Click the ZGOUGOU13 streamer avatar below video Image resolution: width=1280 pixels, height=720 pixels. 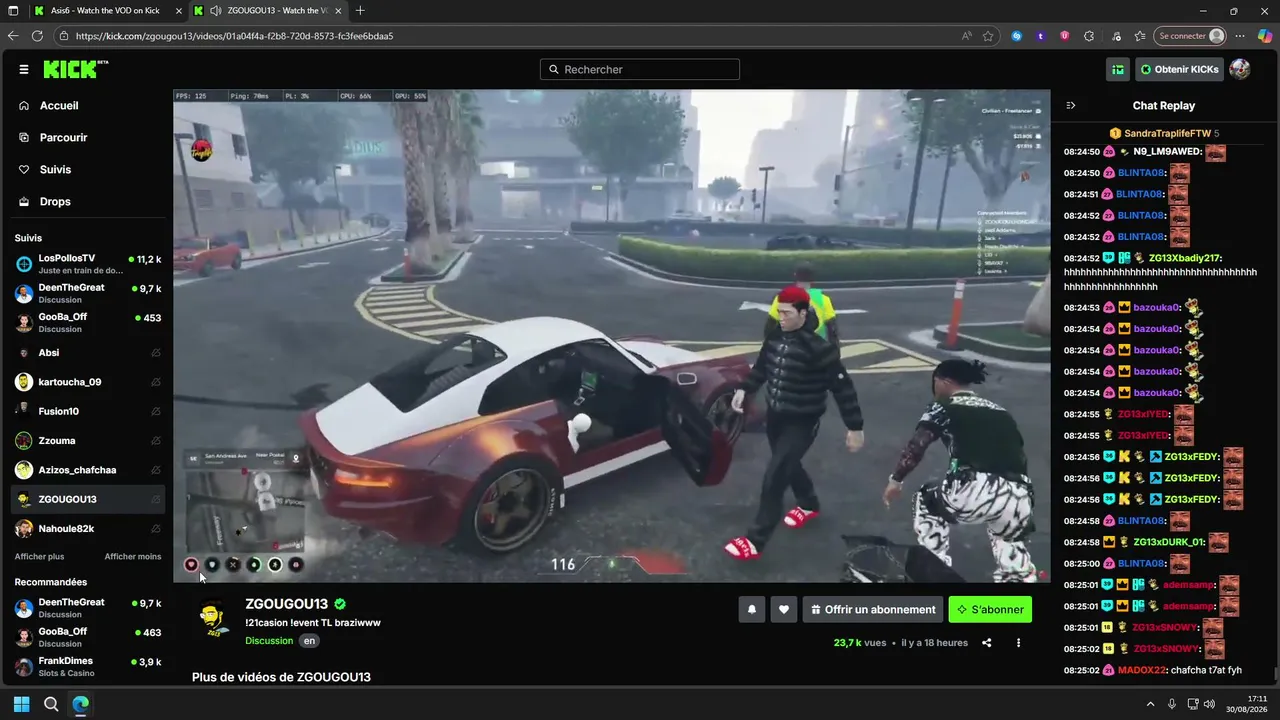click(211, 618)
